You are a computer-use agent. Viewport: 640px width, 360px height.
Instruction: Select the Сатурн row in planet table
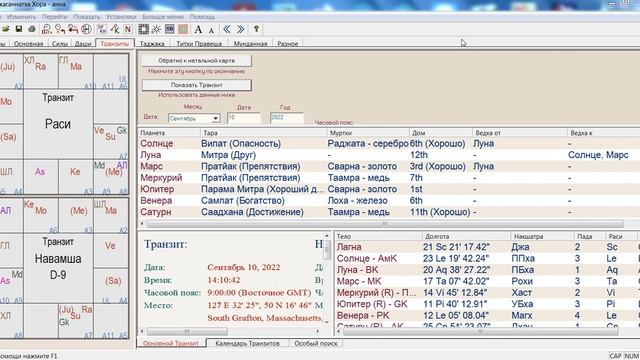tap(389, 212)
